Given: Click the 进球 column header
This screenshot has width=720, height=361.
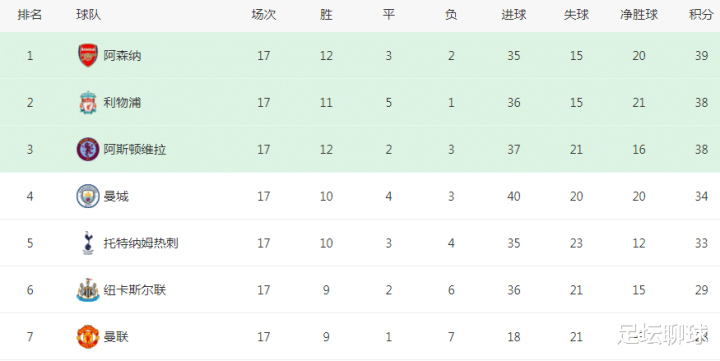Looking at the screenshot, I should (514, 15).
